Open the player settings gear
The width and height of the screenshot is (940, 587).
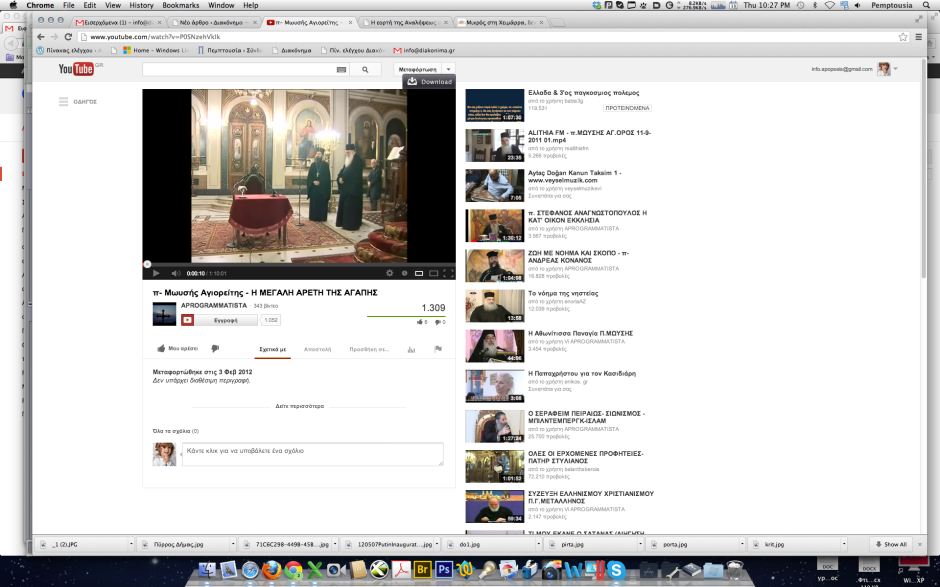[x=390, y=272]
